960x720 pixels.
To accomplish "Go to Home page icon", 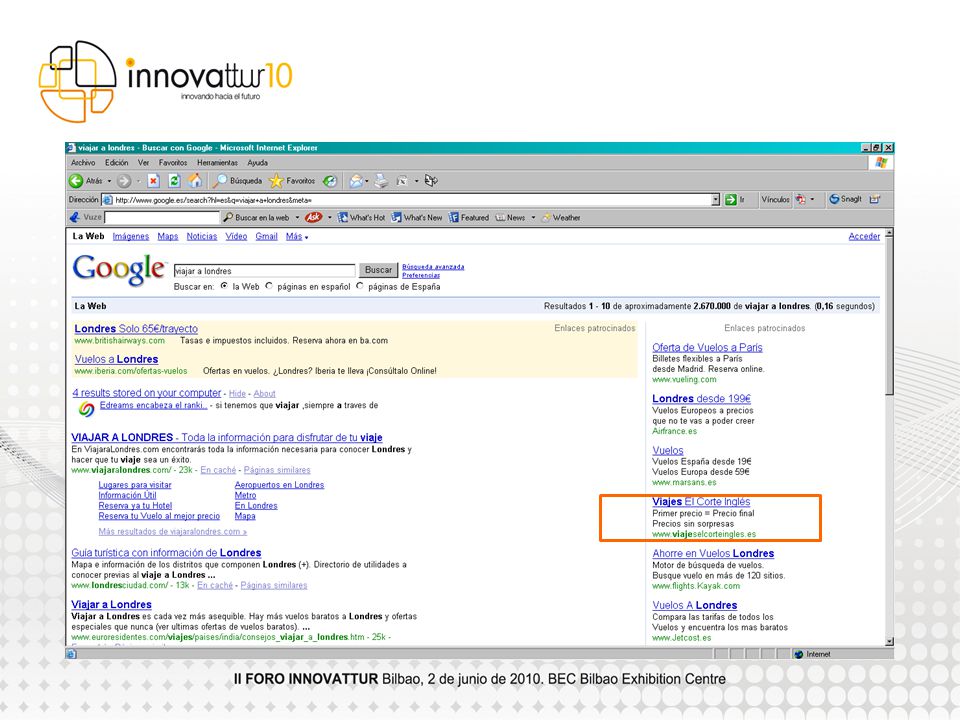I will click(195, 181).
